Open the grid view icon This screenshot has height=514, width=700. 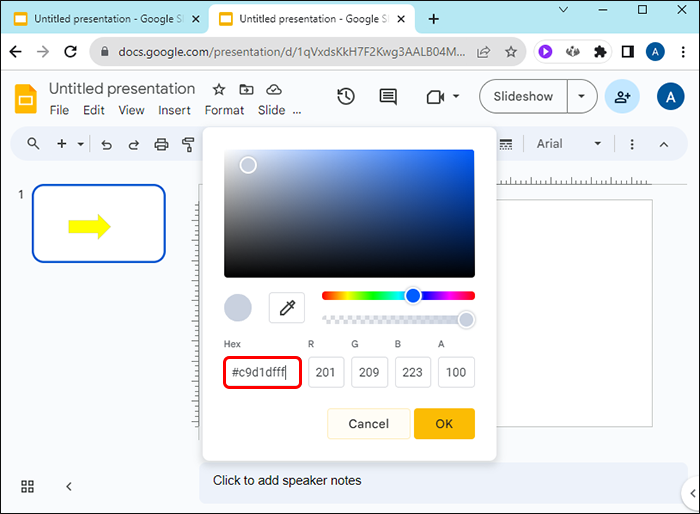pyautogui.click(x=27, y=486)
